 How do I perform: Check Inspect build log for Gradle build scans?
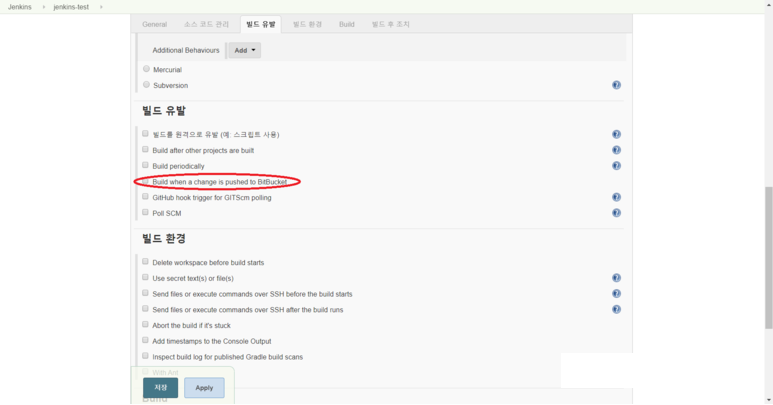tap(145, 356)
